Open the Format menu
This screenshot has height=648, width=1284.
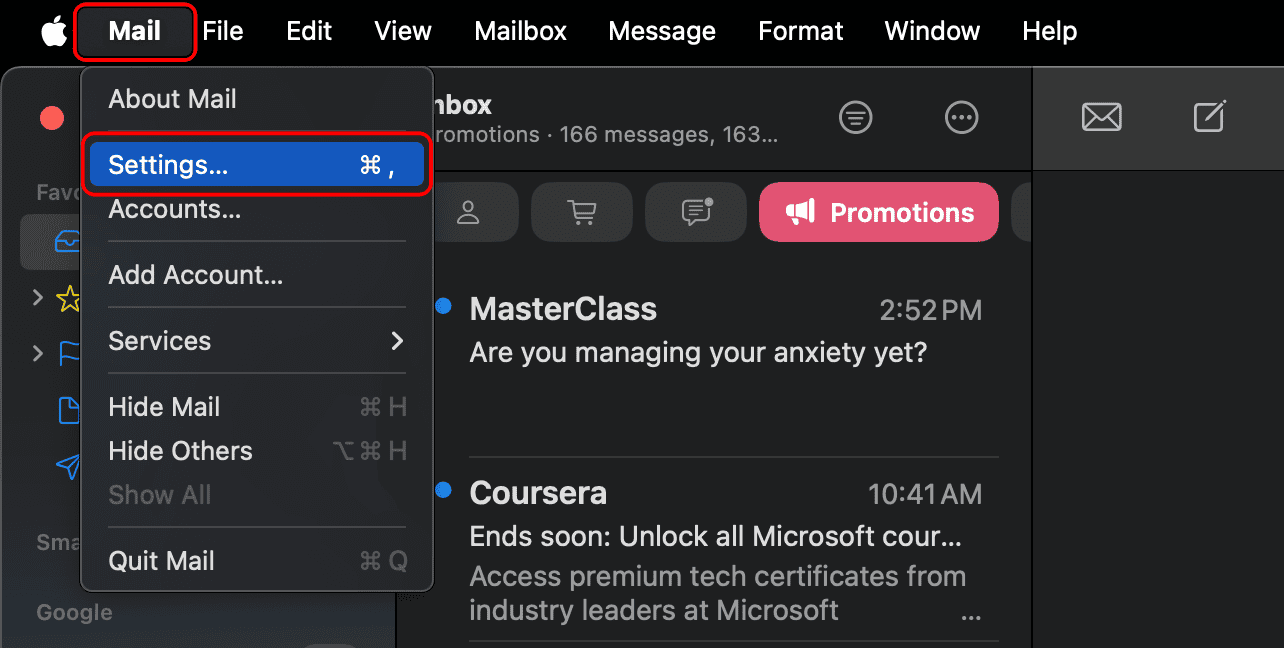[x=800, y=31]
